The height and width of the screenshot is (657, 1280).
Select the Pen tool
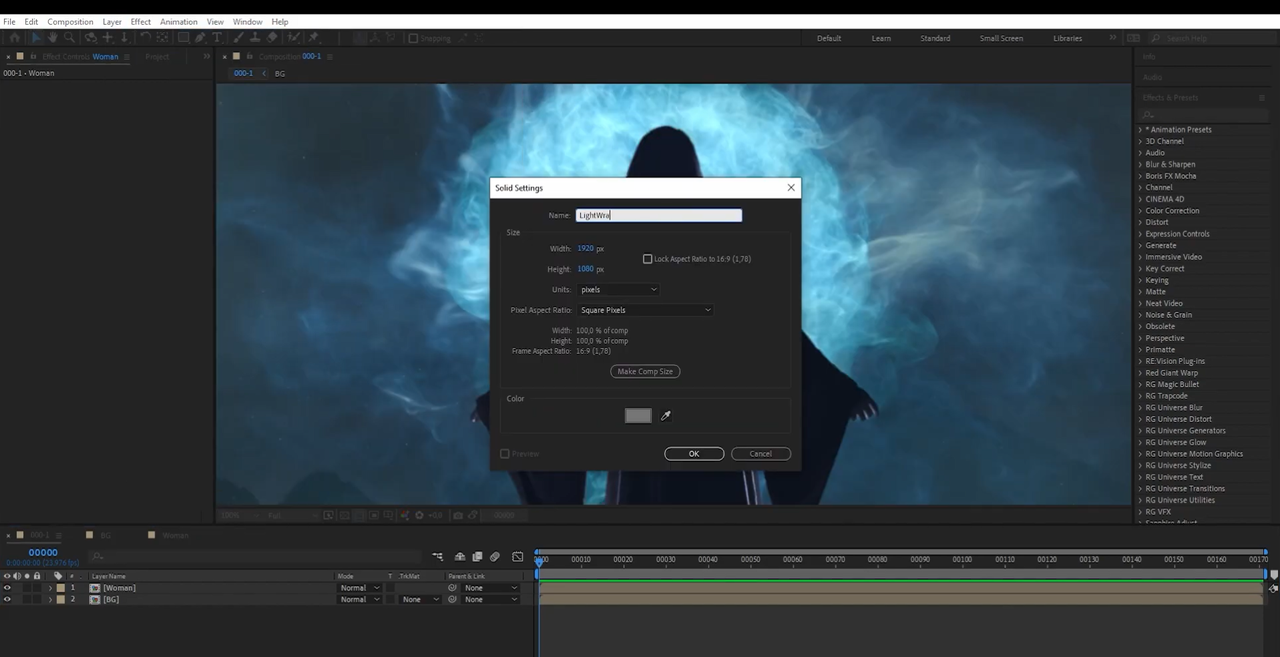pos(200,38)
